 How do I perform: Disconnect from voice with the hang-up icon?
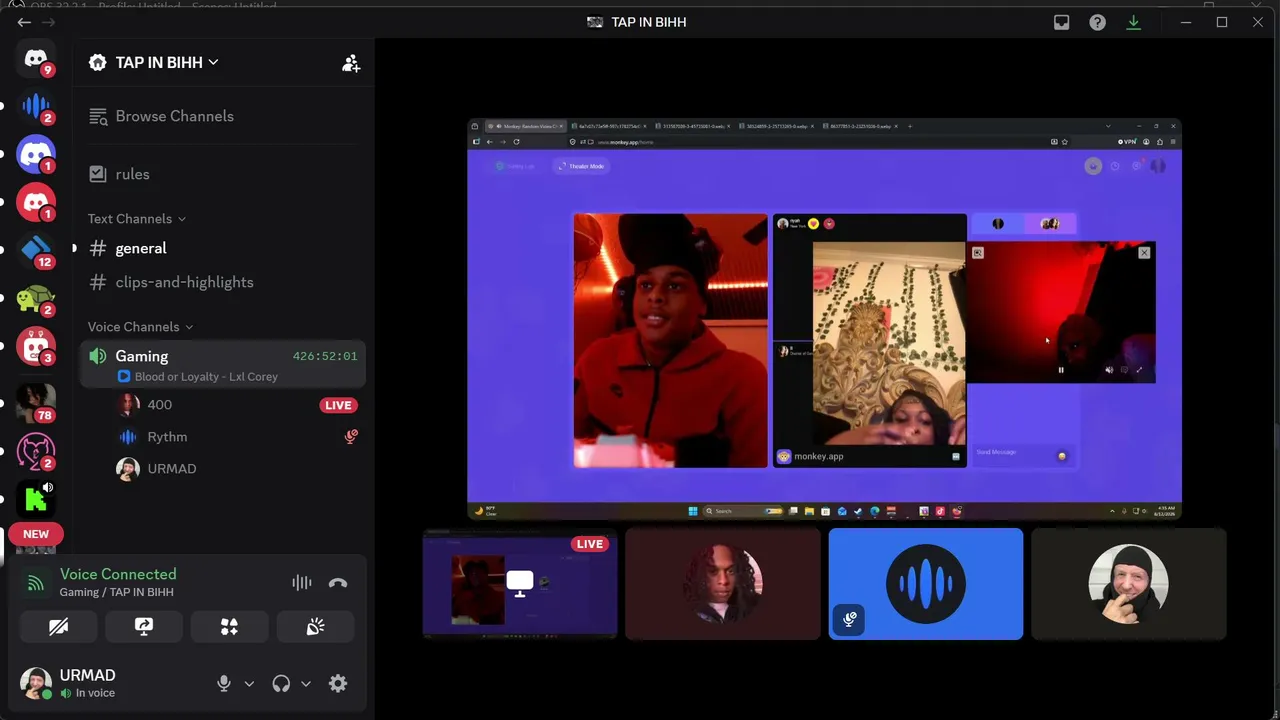(338, 583)
